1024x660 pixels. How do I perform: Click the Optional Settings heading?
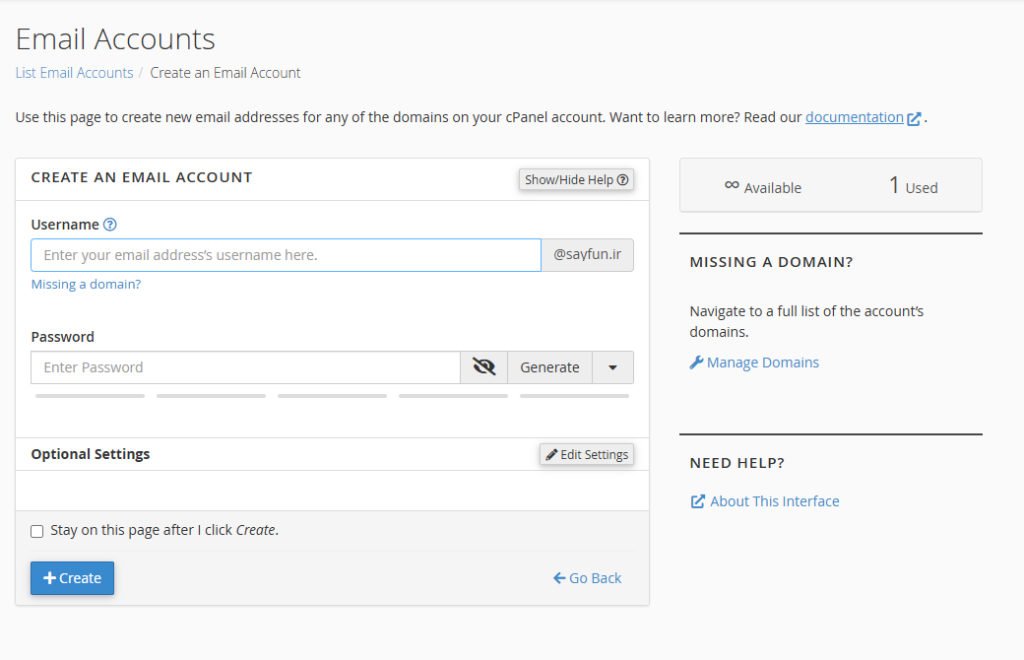coord(90,454)
